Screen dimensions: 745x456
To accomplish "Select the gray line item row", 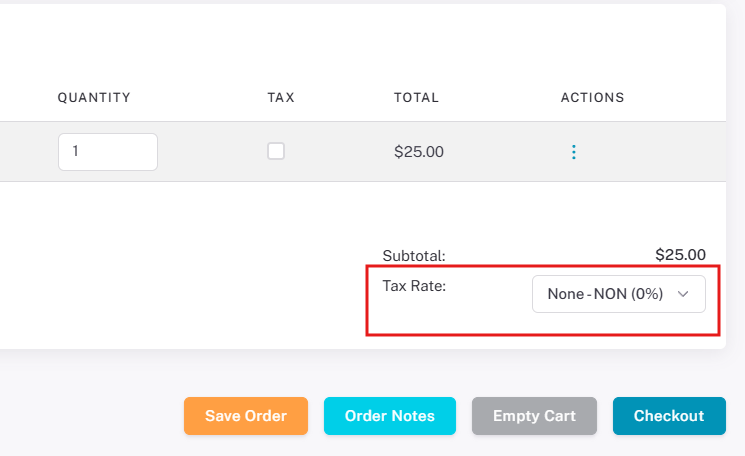I will click(x=363, y=152).
